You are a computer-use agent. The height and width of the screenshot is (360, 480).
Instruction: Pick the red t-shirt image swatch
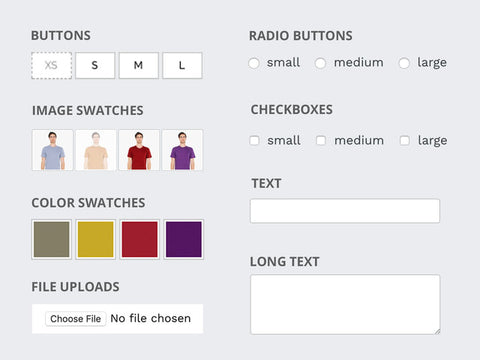pyautogui.click(x=139, y=150)
